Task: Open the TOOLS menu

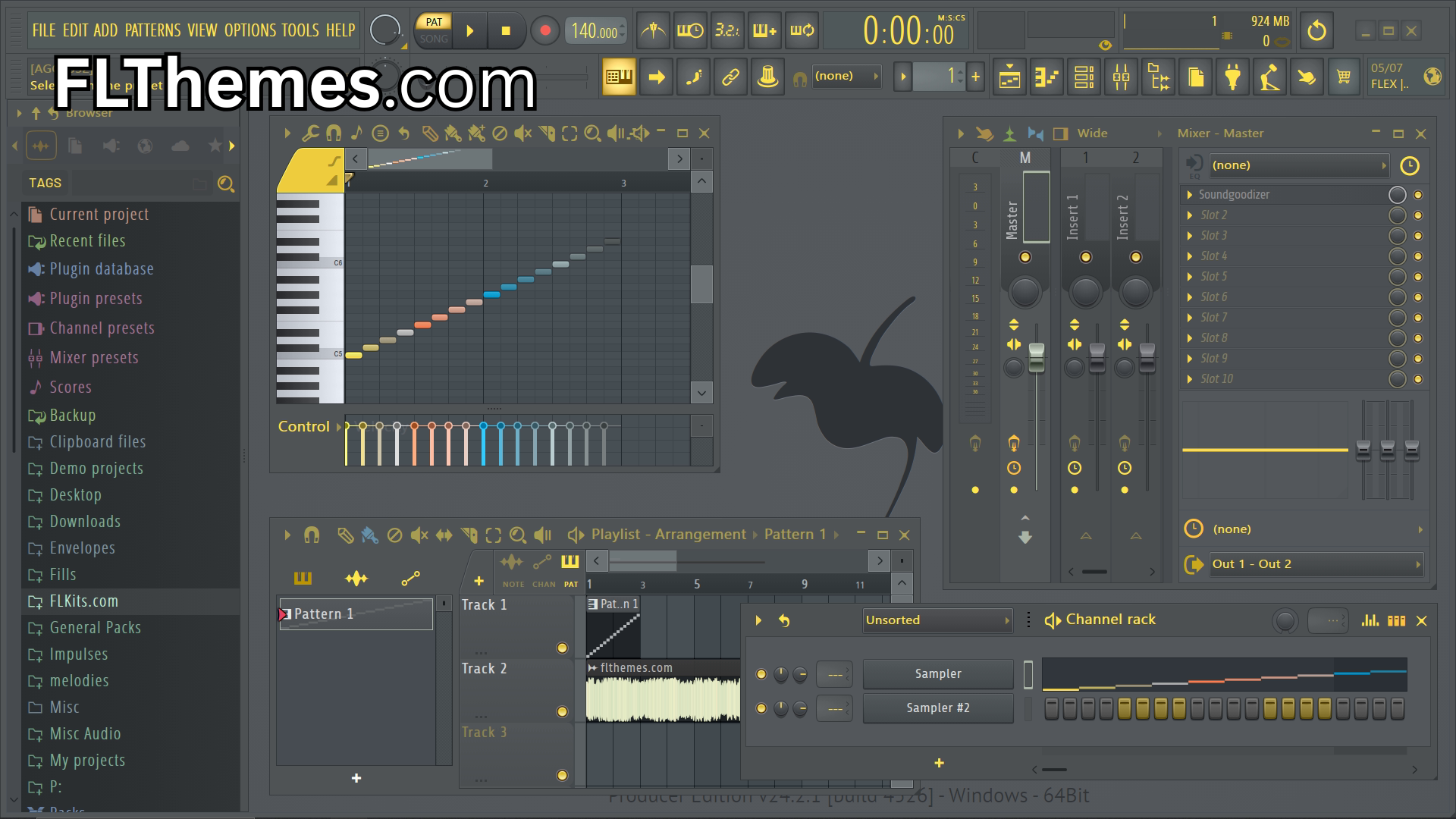Action: pos(300,30)
